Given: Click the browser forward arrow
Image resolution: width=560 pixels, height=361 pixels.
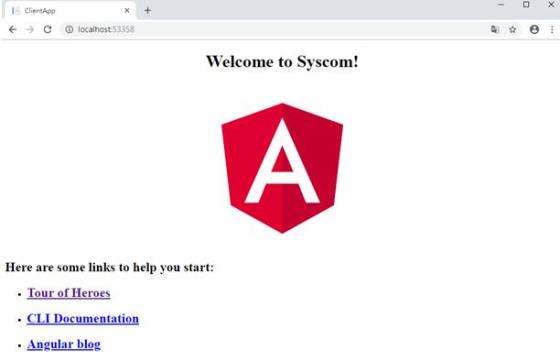Looking at the screenshot, I should (30, 29).
